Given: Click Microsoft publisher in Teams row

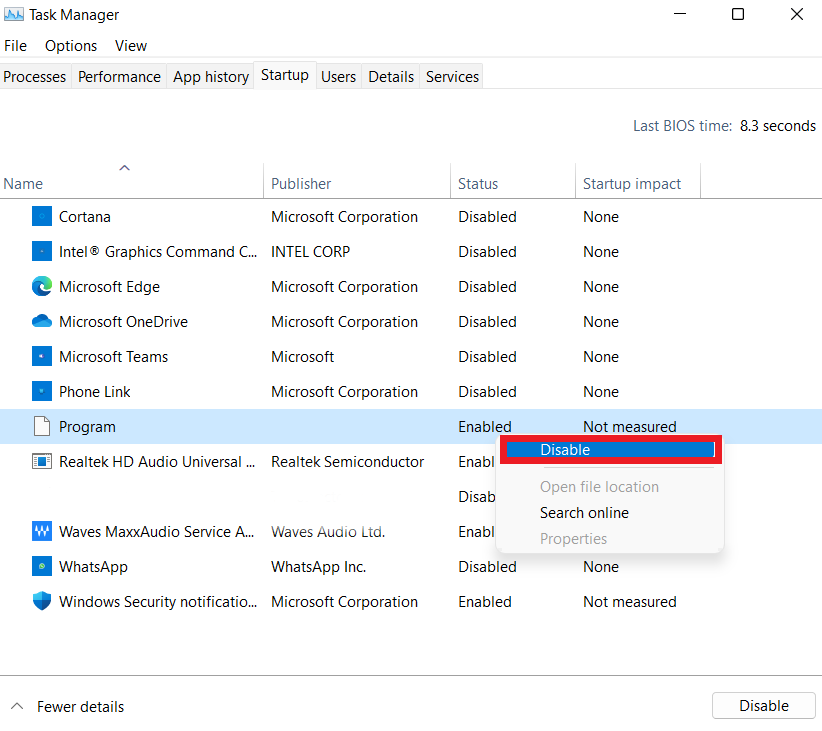Looking at the screenshot, I should [x=302, y=357].
